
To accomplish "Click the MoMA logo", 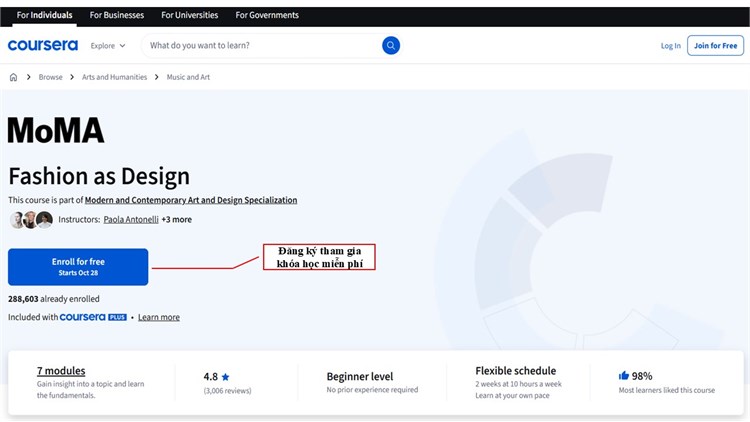I will [56, 130].
